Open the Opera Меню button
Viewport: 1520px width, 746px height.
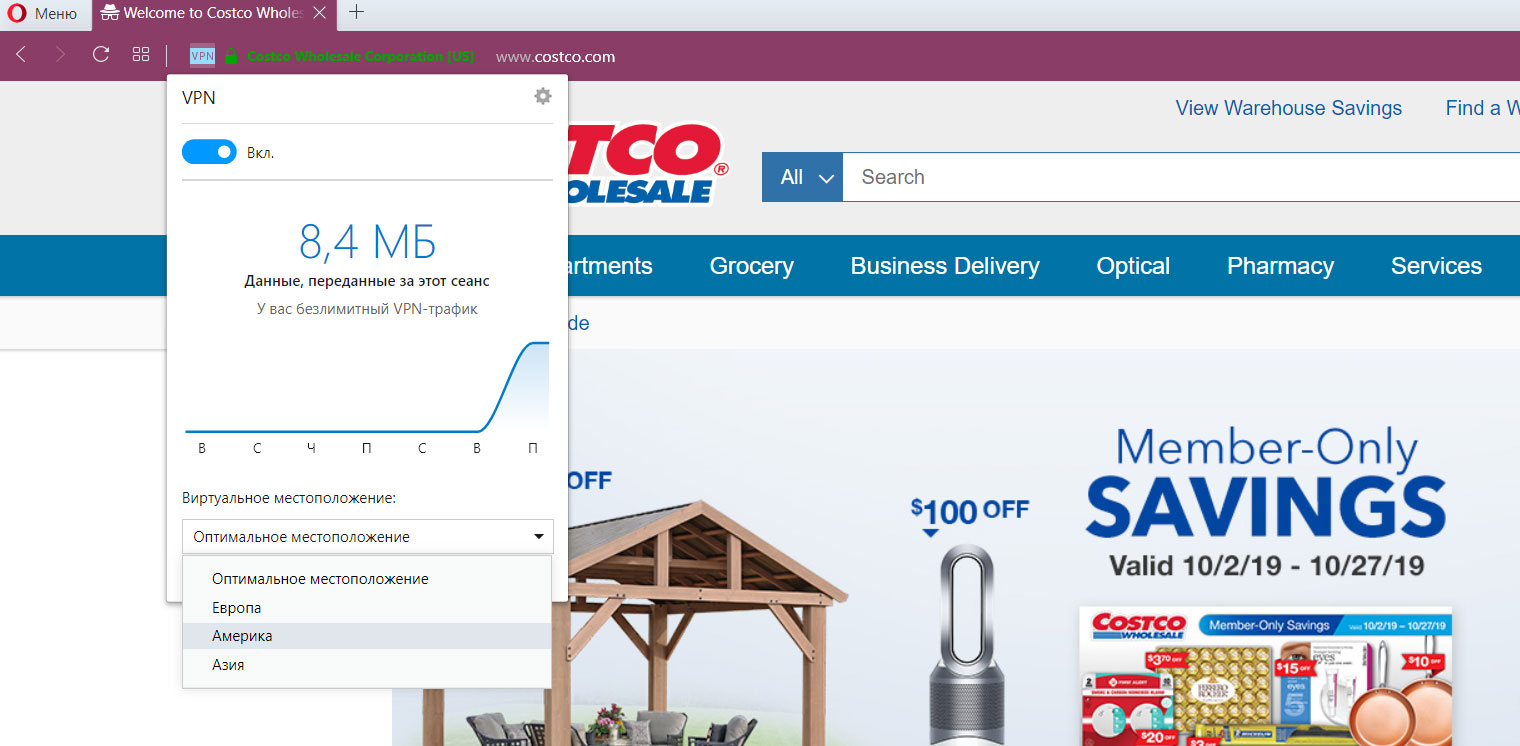pyautogui.click(x=43, y=14)
